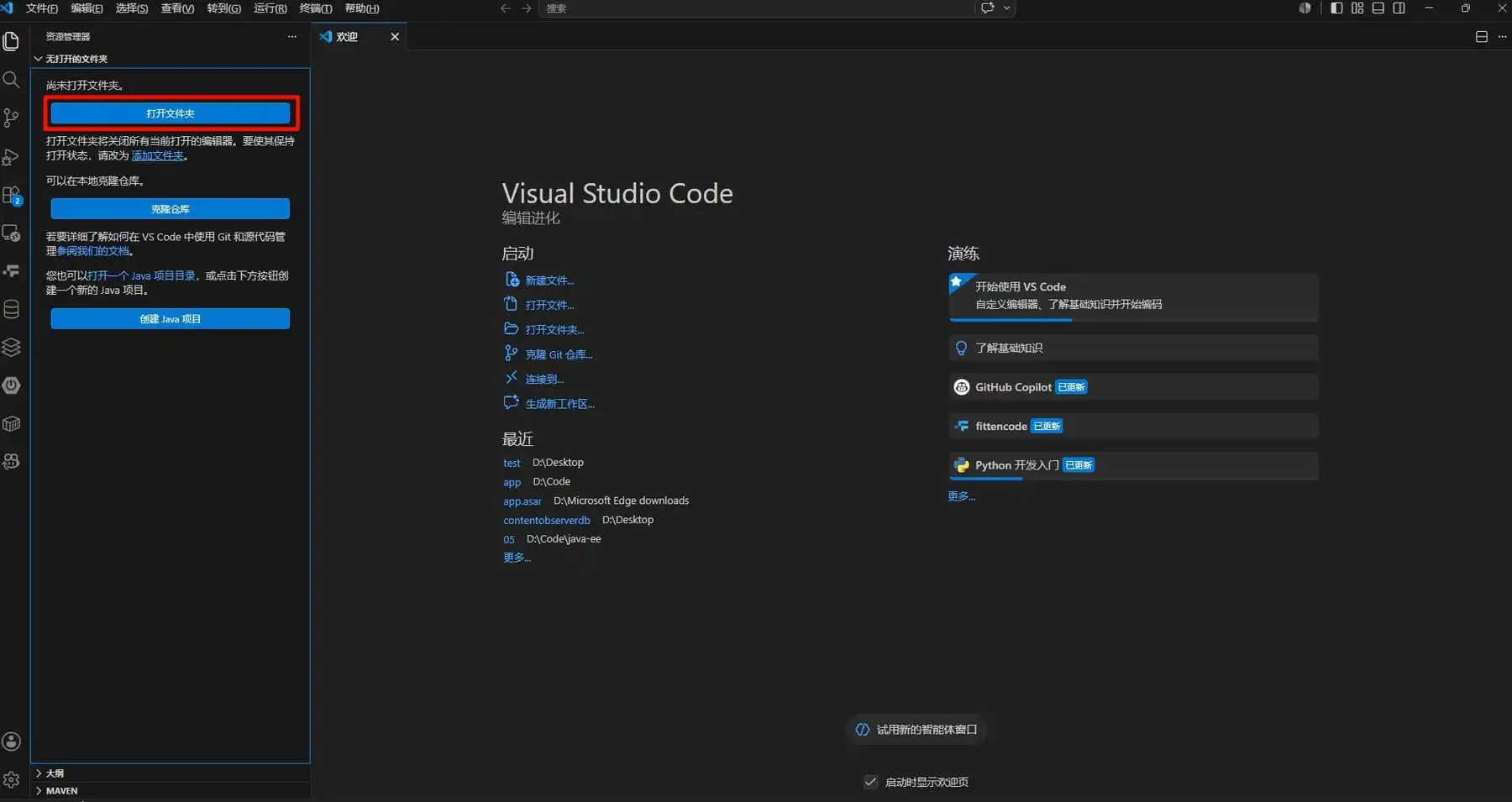The width and height of the screenshot is (1512, 802).
Task: Click the search command center field
Action: click(756, 8)
